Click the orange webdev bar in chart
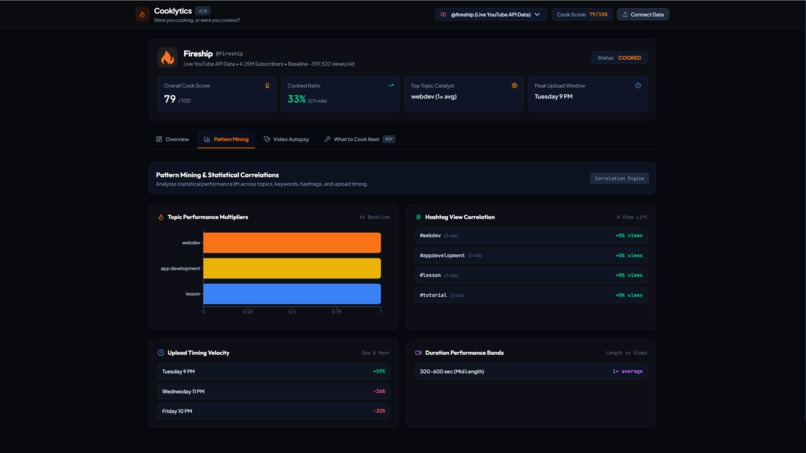806x453 pixels. coord(292,243)
